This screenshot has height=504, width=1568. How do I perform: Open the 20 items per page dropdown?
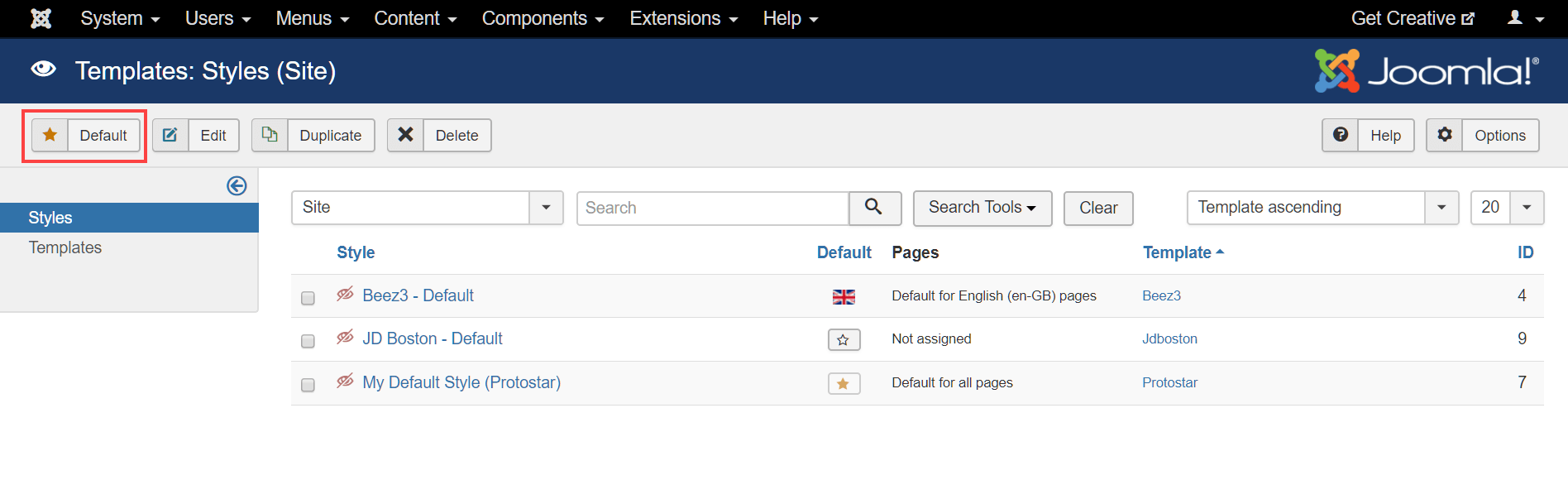pos(1508,208)
